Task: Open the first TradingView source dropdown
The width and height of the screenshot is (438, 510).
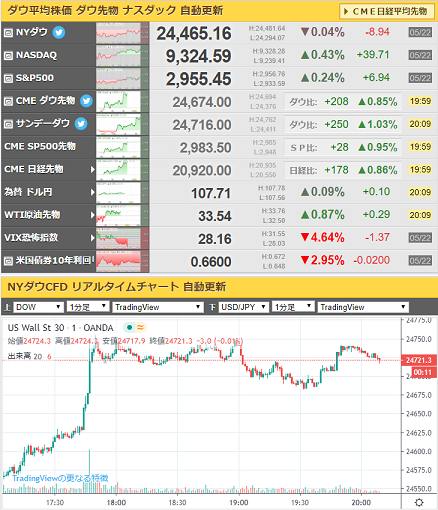Action: click(x=157, y=307)
